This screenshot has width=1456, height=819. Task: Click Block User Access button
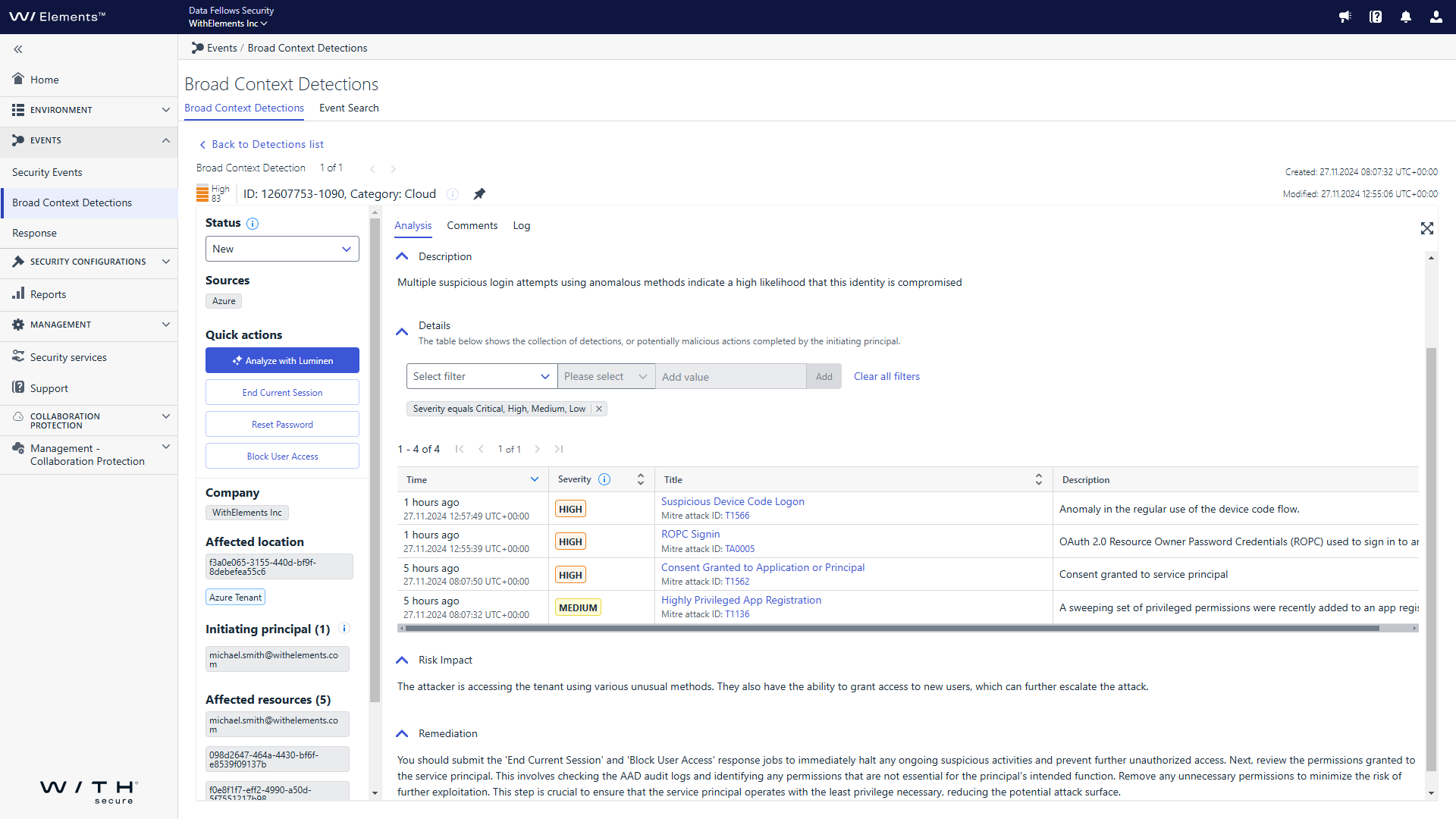282,456
